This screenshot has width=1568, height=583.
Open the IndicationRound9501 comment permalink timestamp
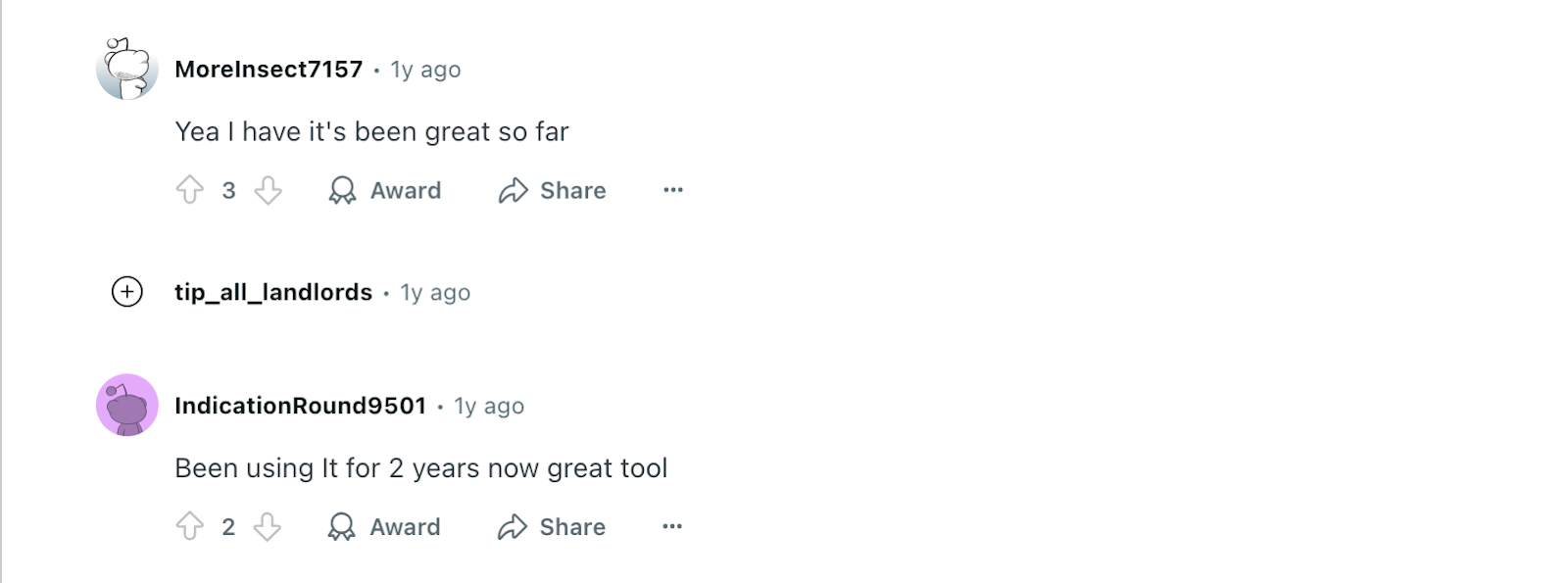tap(489, 407)
